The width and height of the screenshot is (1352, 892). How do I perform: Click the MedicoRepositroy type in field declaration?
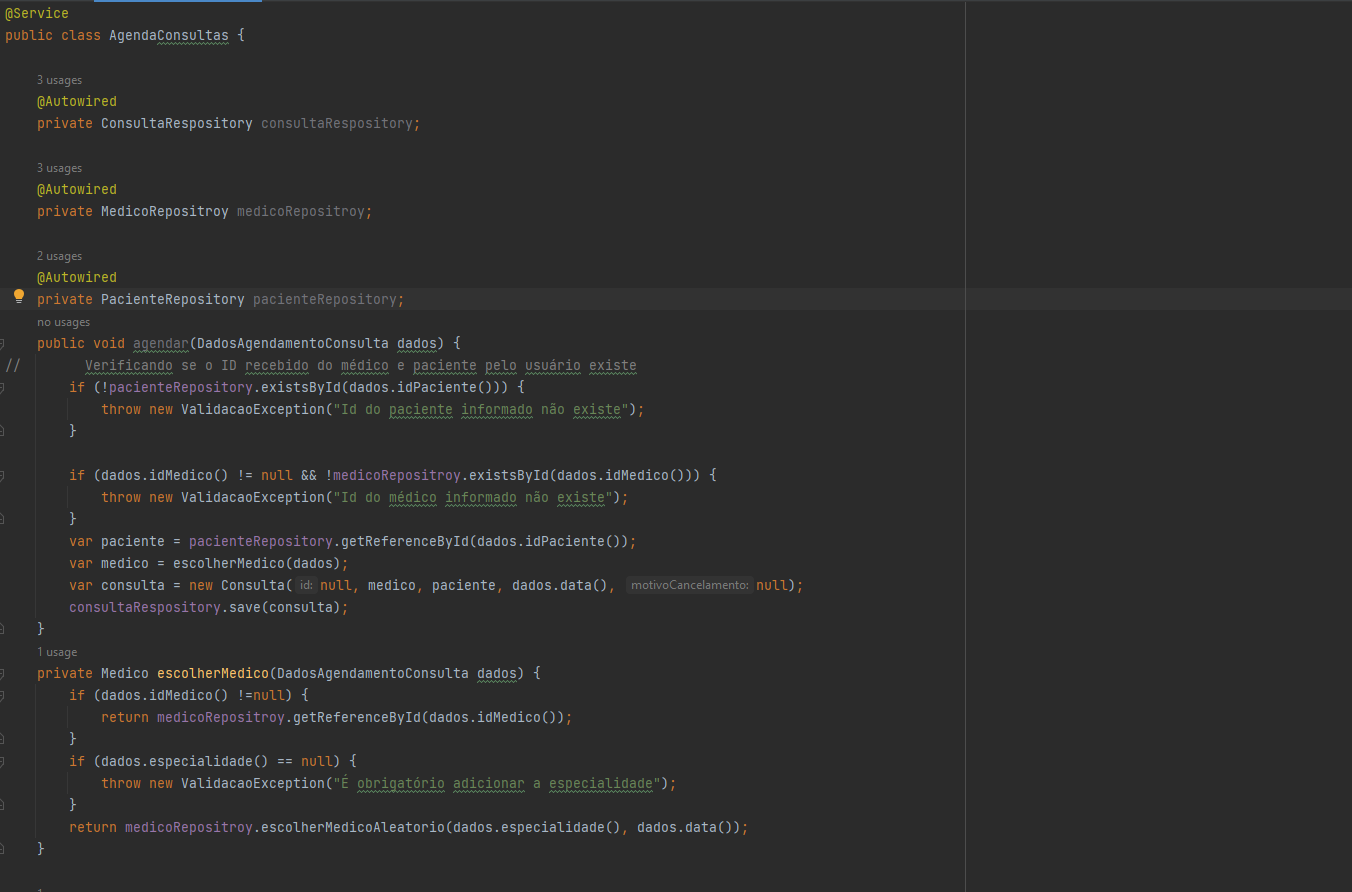(165, 211)
